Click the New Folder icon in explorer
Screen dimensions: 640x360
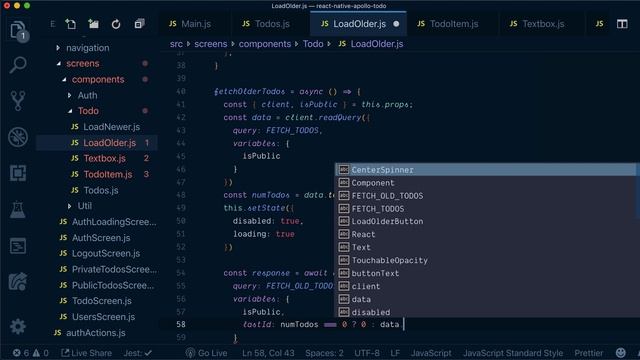93,24
